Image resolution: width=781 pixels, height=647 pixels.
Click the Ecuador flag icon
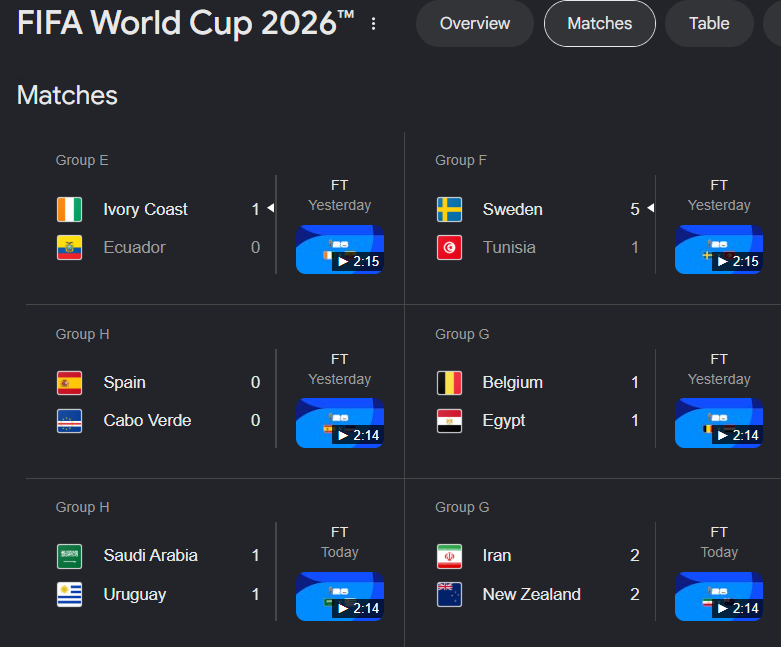point(69,248)
